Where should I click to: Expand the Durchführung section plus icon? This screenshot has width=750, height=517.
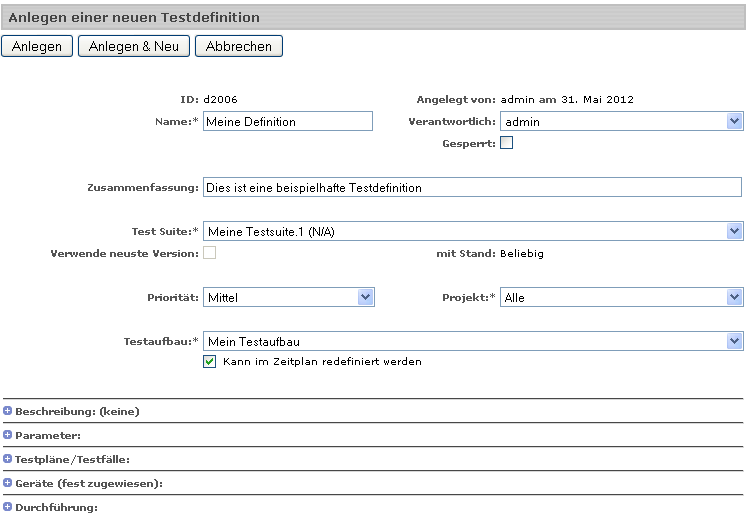point(8,507)
